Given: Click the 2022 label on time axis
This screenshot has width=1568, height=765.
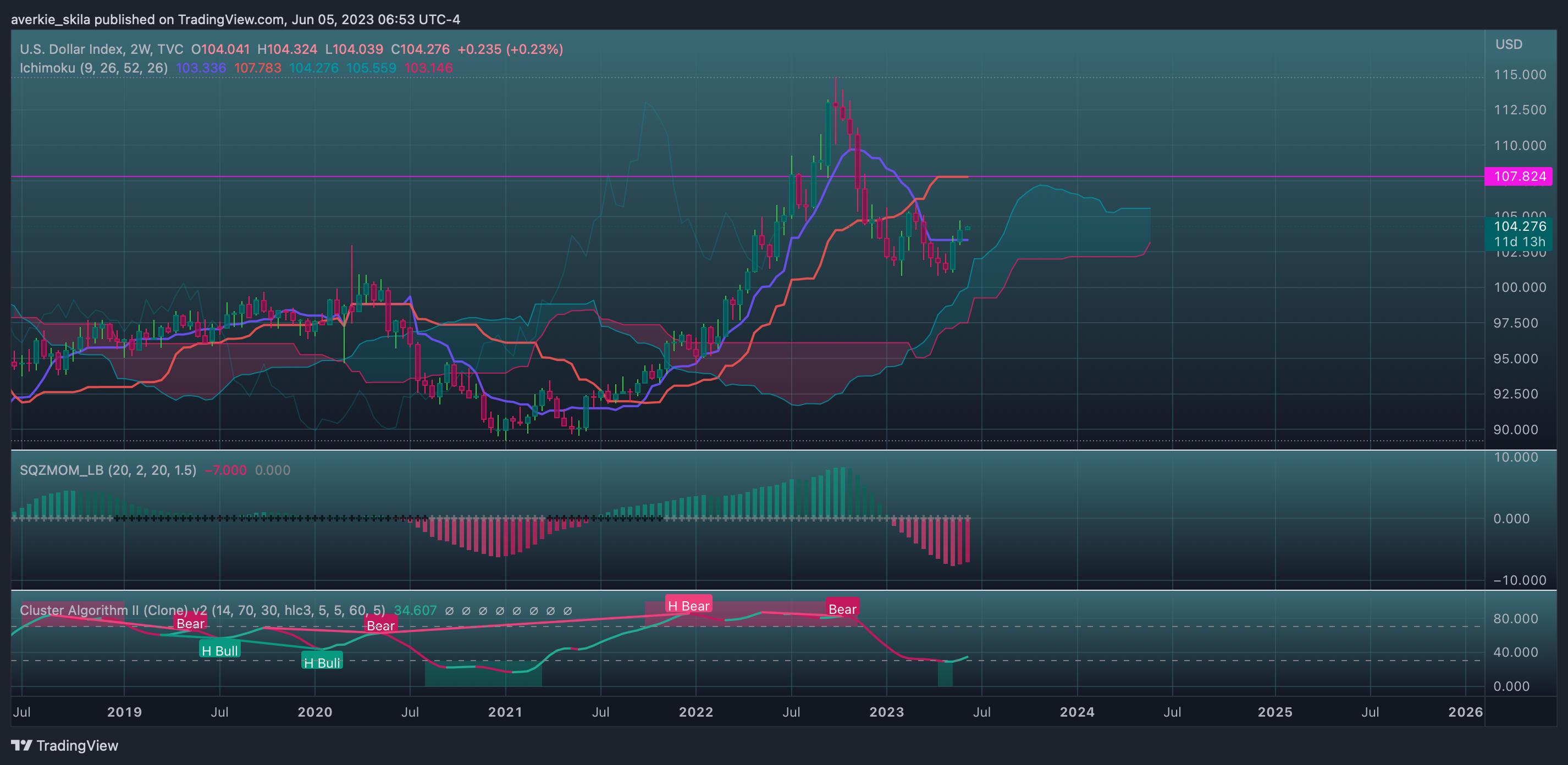Looking at the screenshot, I should pyautogui.click(x=695, y=712).
